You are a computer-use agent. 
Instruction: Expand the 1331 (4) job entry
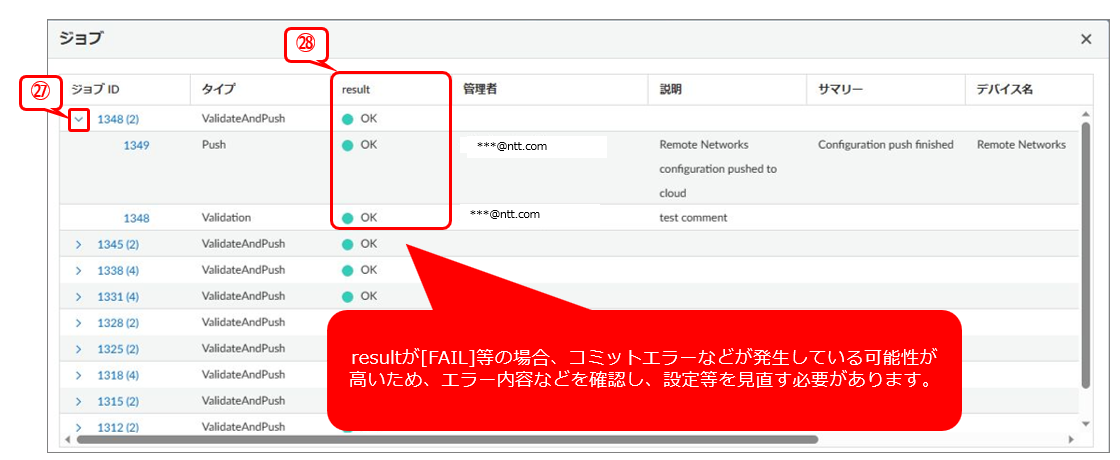79,296
